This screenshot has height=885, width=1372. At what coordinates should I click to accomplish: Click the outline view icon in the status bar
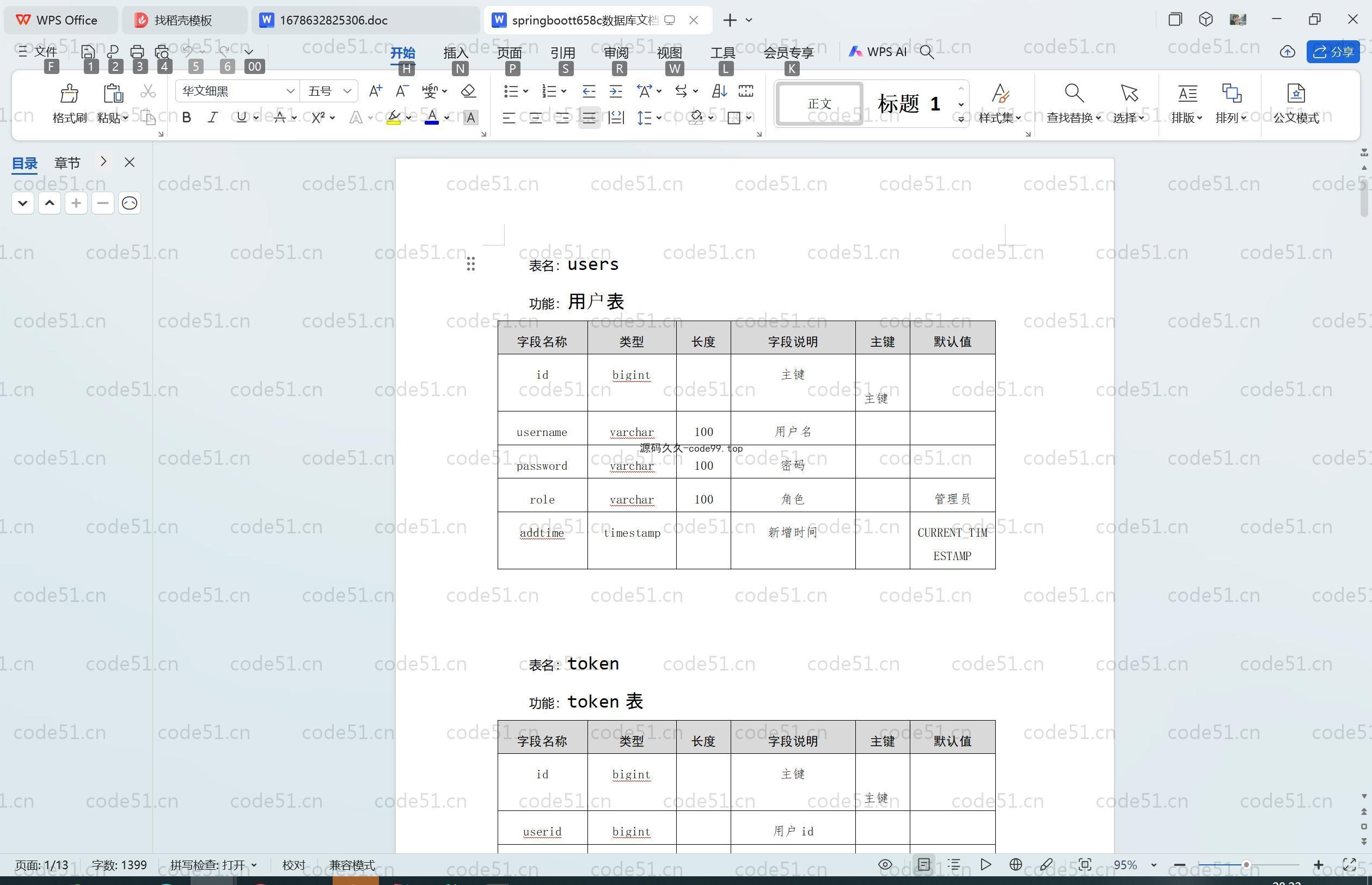(x=954, y=864)
